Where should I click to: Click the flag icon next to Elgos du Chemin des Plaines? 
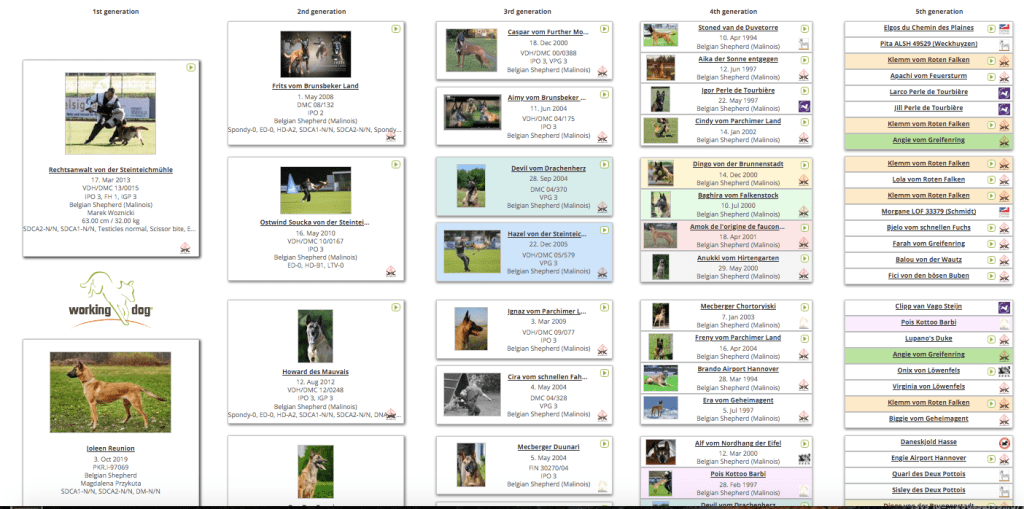coord(1003,28)
